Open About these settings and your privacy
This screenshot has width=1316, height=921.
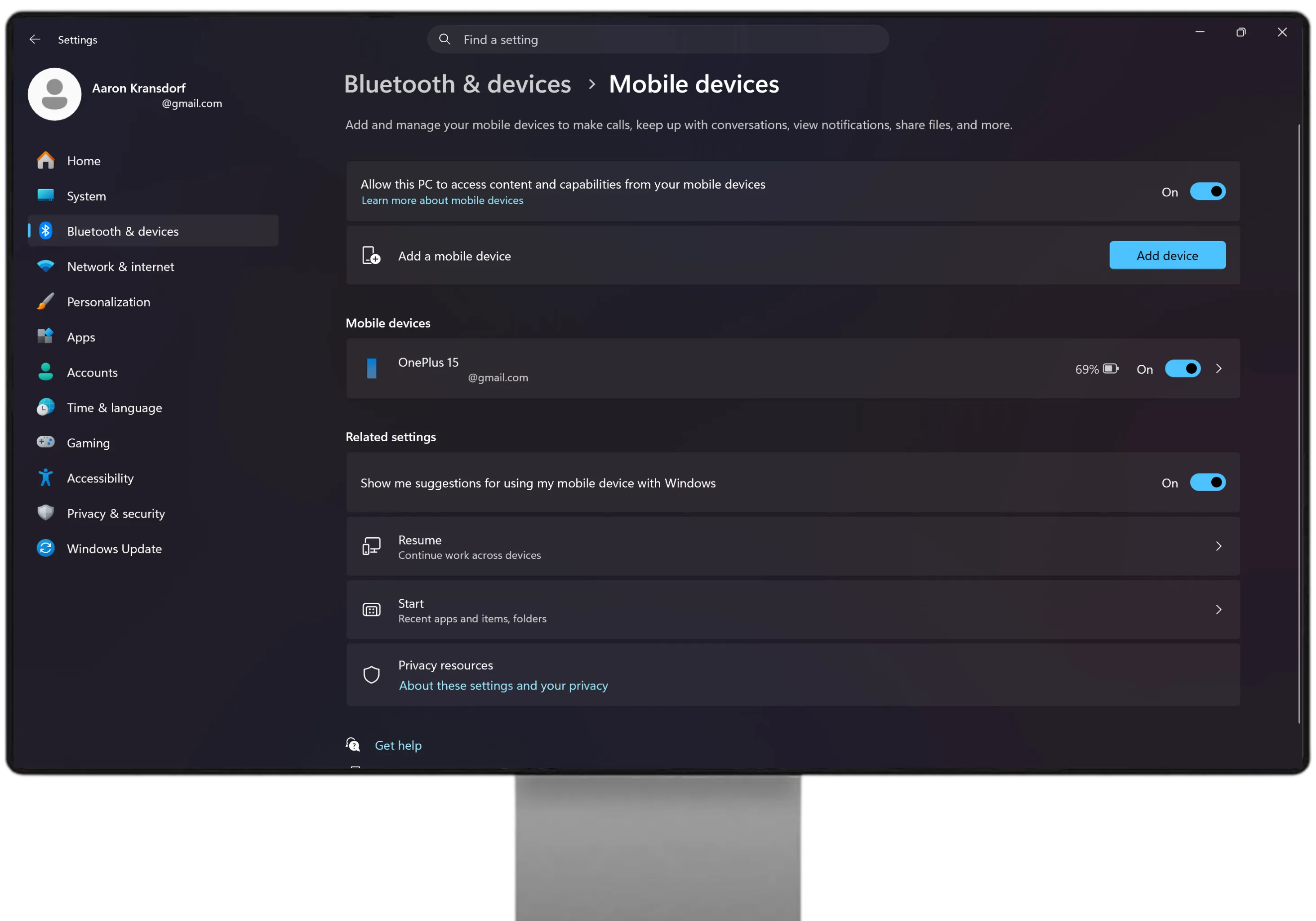[503, 685]
